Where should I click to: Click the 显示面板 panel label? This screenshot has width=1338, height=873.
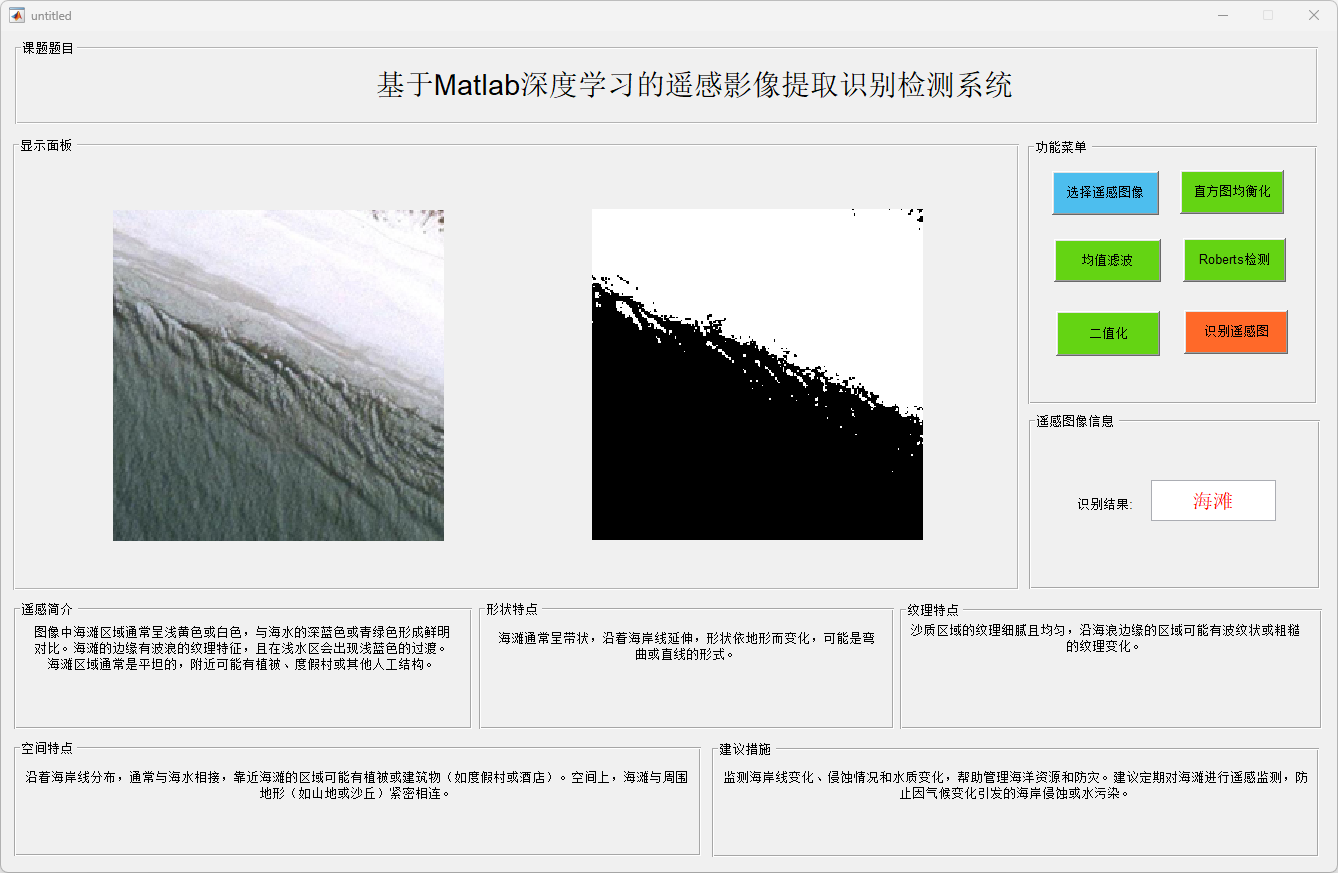47,145
